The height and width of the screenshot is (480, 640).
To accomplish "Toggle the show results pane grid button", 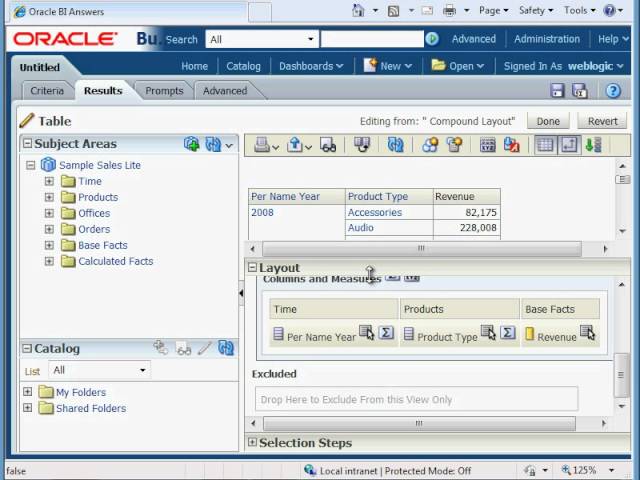I will [x=546, y=145].
